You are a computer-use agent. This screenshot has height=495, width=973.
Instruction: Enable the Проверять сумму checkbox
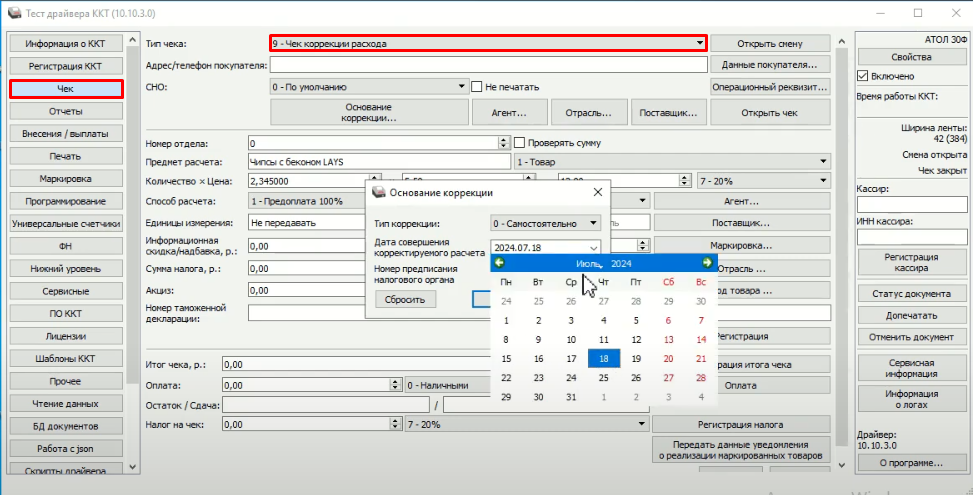coord(519,143)
